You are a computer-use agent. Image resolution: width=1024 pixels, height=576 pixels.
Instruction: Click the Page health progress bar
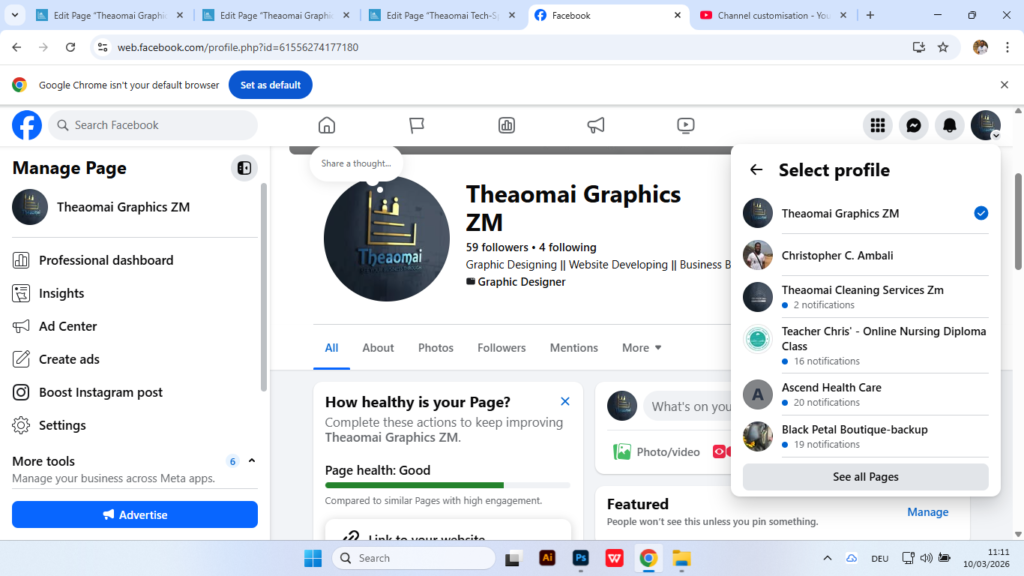tap(447, 485)
